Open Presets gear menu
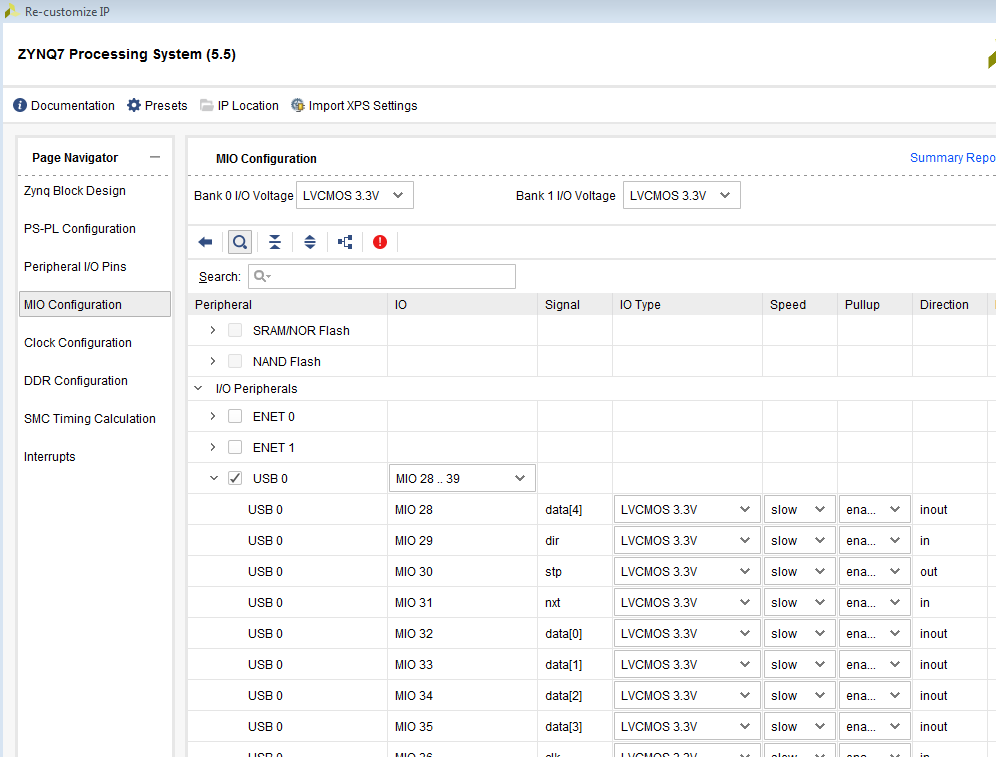The height and width of the screenshot is (757, 996). tap(157, 105)
